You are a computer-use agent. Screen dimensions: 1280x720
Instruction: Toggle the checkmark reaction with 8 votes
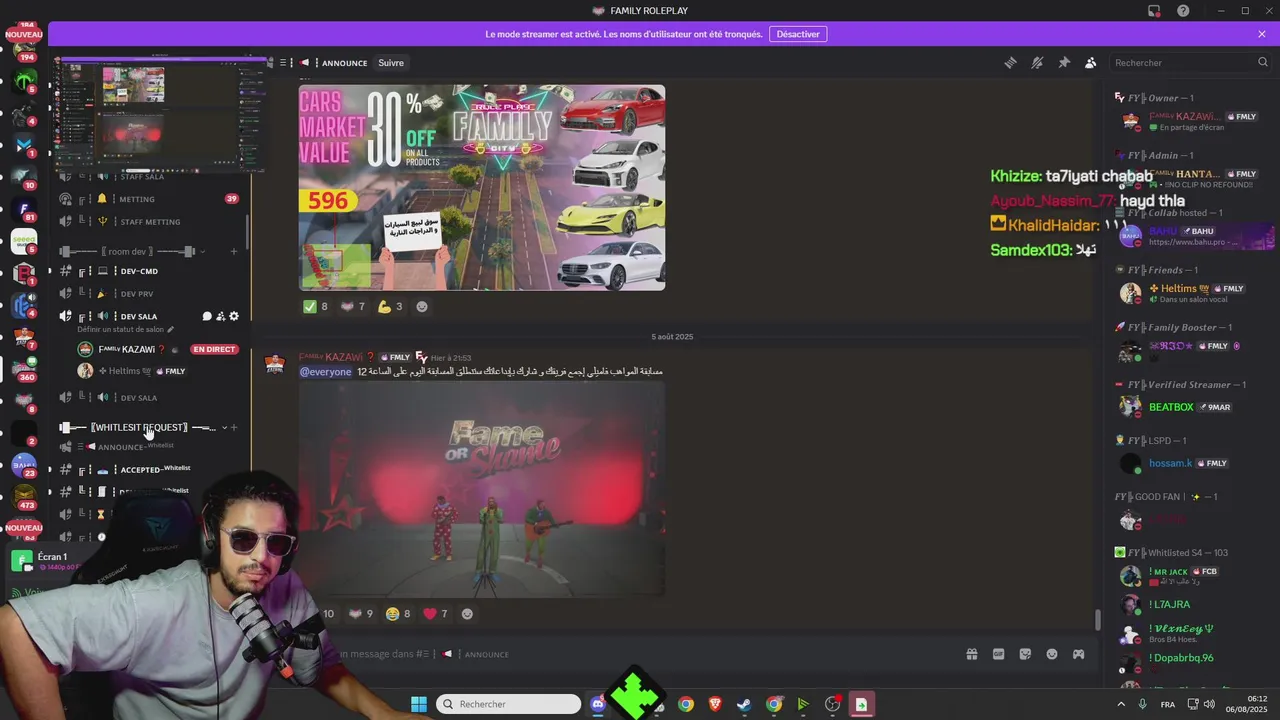(316, 307)
